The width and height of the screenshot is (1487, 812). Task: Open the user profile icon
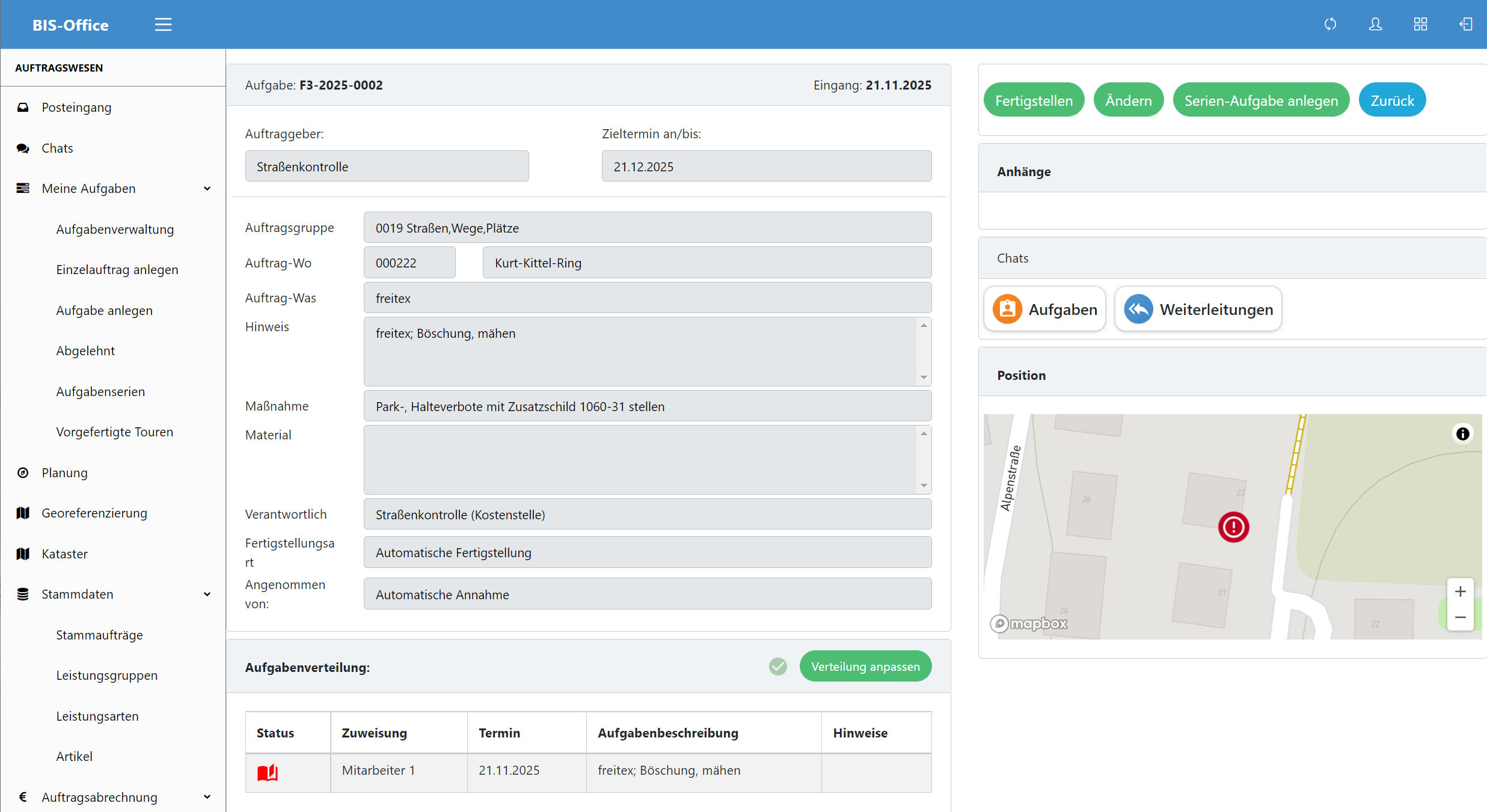[1375, 24]
